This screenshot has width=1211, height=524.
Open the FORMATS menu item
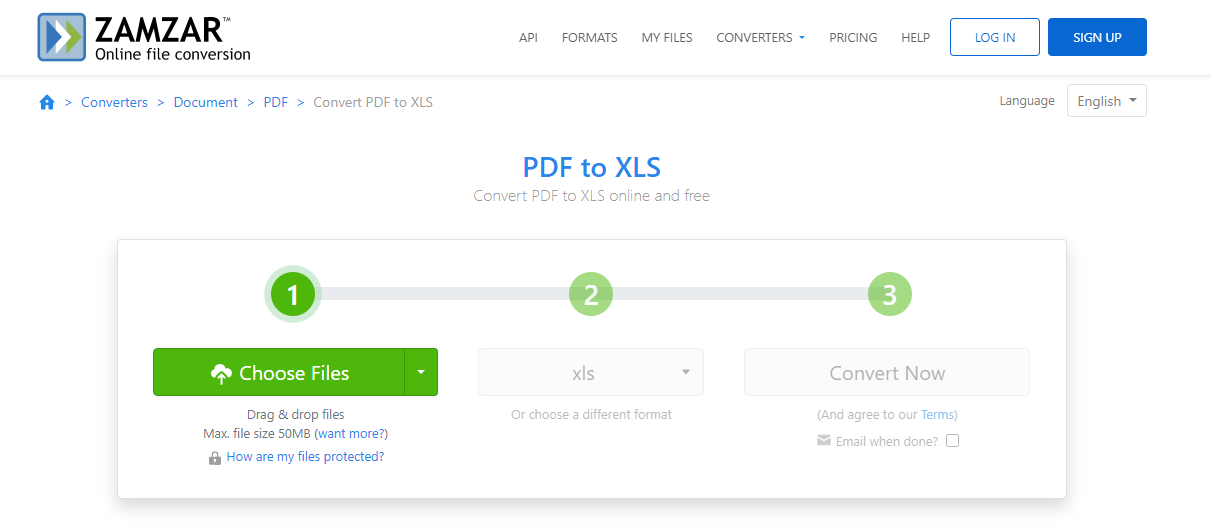pyautogui.click(x=590, y=38)
